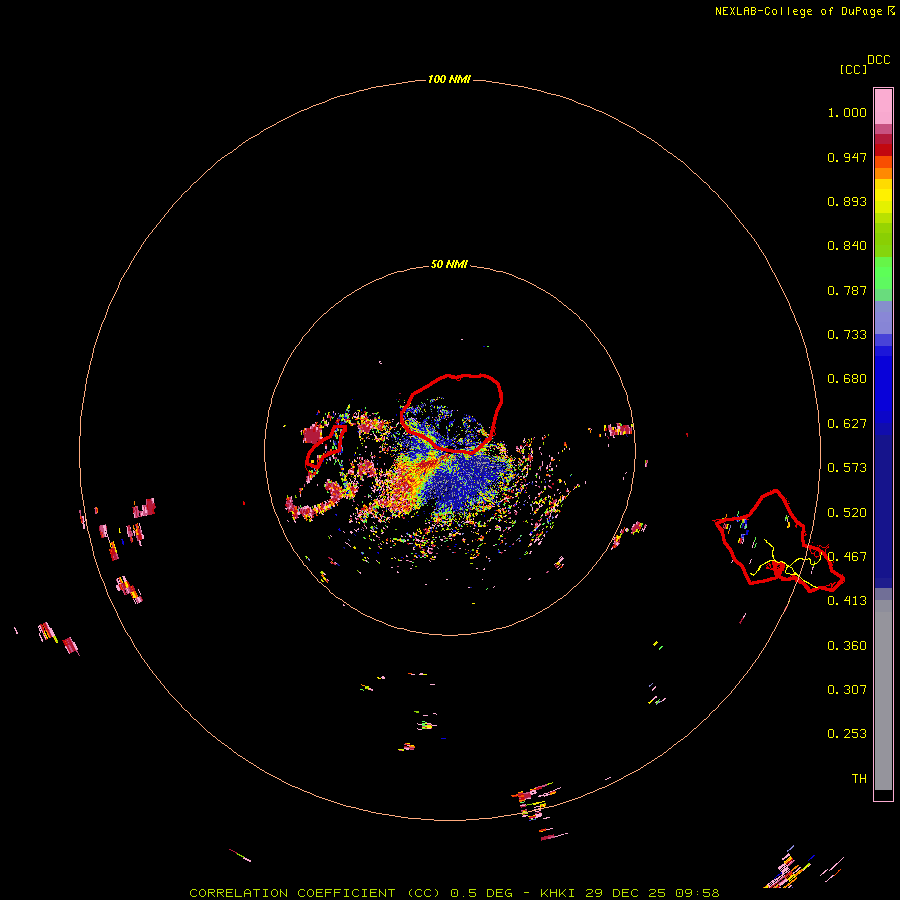The image size is (900, 900).
Task: Select the 0.627 scale value
Action: click(x=847, y=424)
